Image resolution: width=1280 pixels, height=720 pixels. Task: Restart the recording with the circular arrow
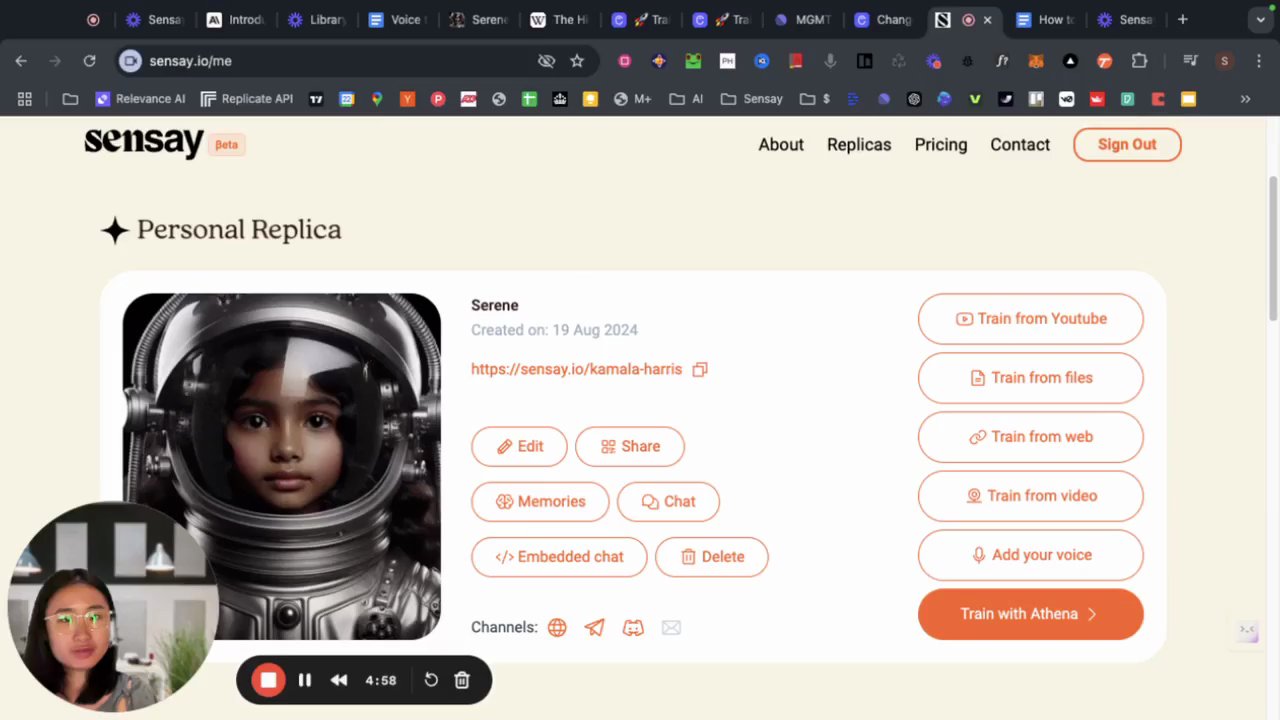431,680
